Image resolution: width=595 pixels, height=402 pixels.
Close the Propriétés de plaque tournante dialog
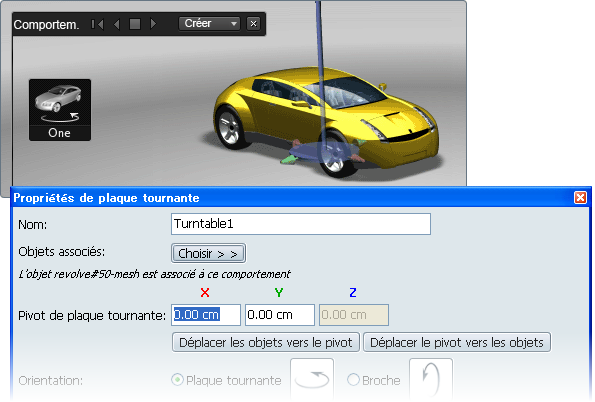(580, 197)
